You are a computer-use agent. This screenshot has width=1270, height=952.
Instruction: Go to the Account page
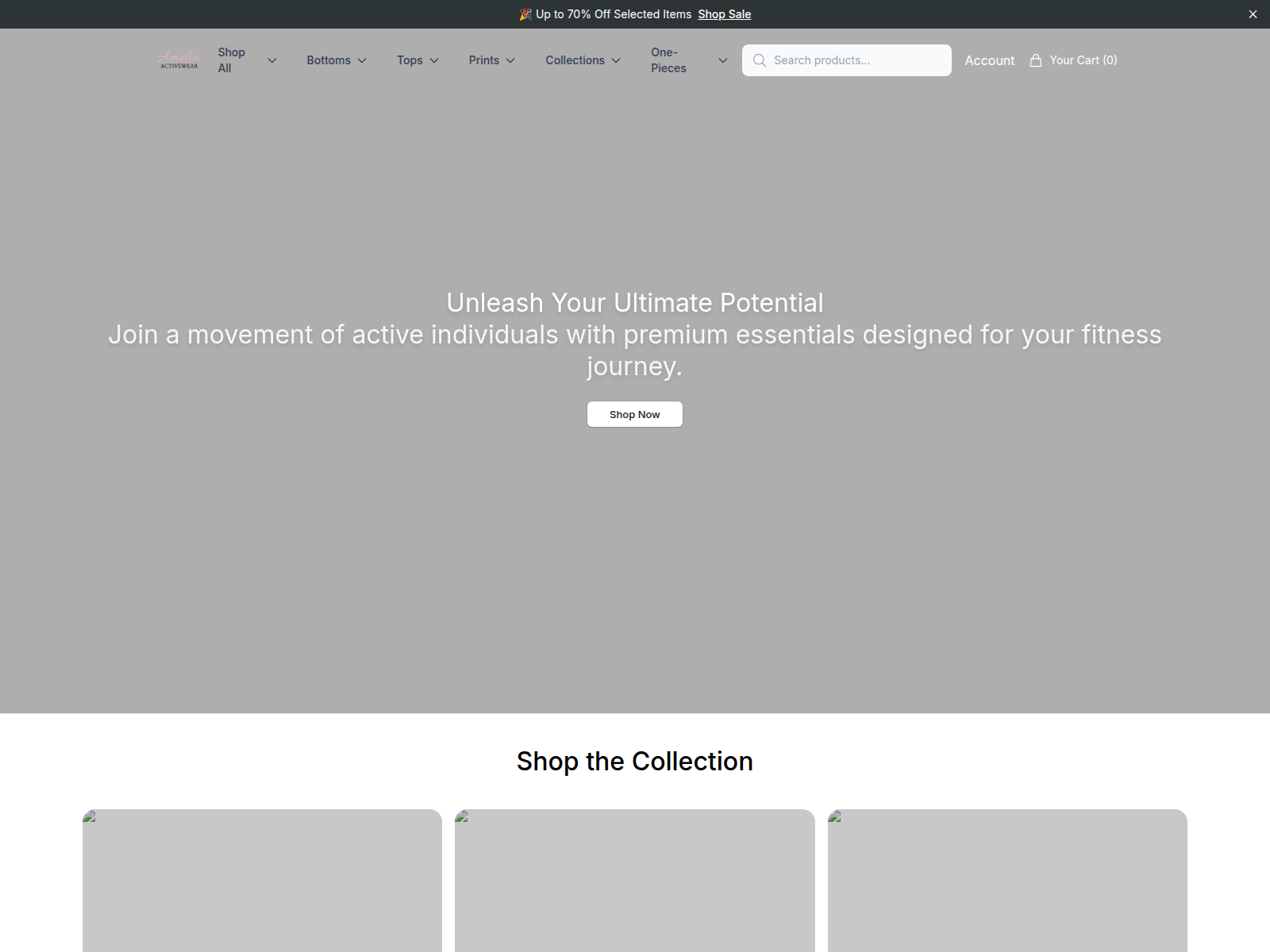pyautogui.click(x=989, y=60)
